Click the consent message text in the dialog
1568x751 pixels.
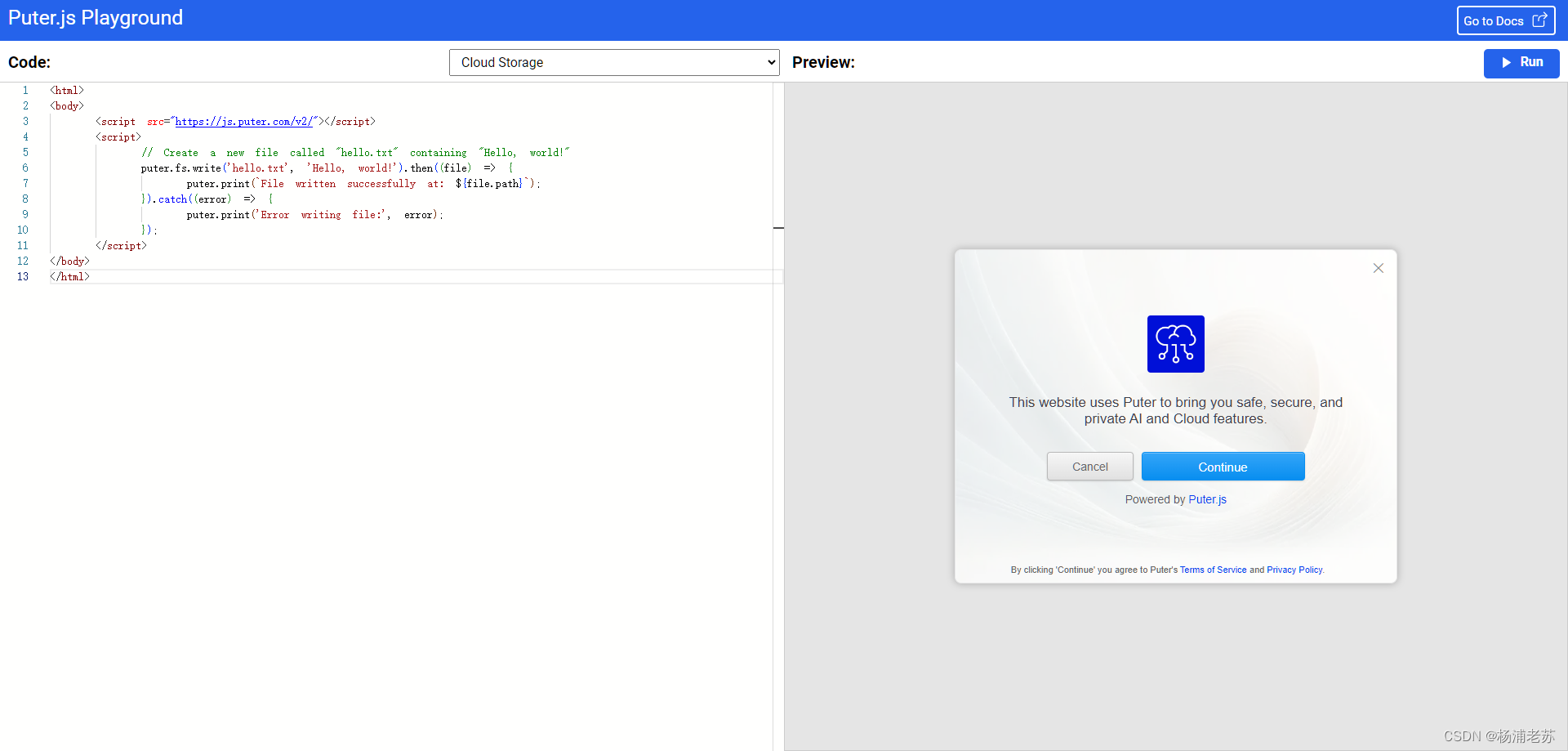pyautogui.click(x=1175, y=410)
